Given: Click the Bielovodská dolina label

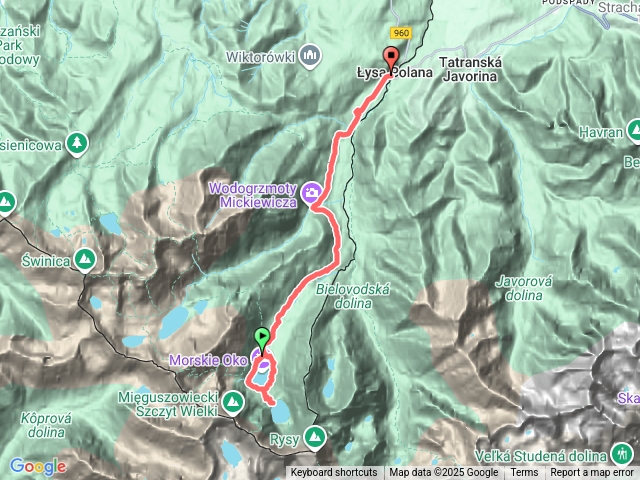Looking at the screenshot, I should tap(353, 296).
